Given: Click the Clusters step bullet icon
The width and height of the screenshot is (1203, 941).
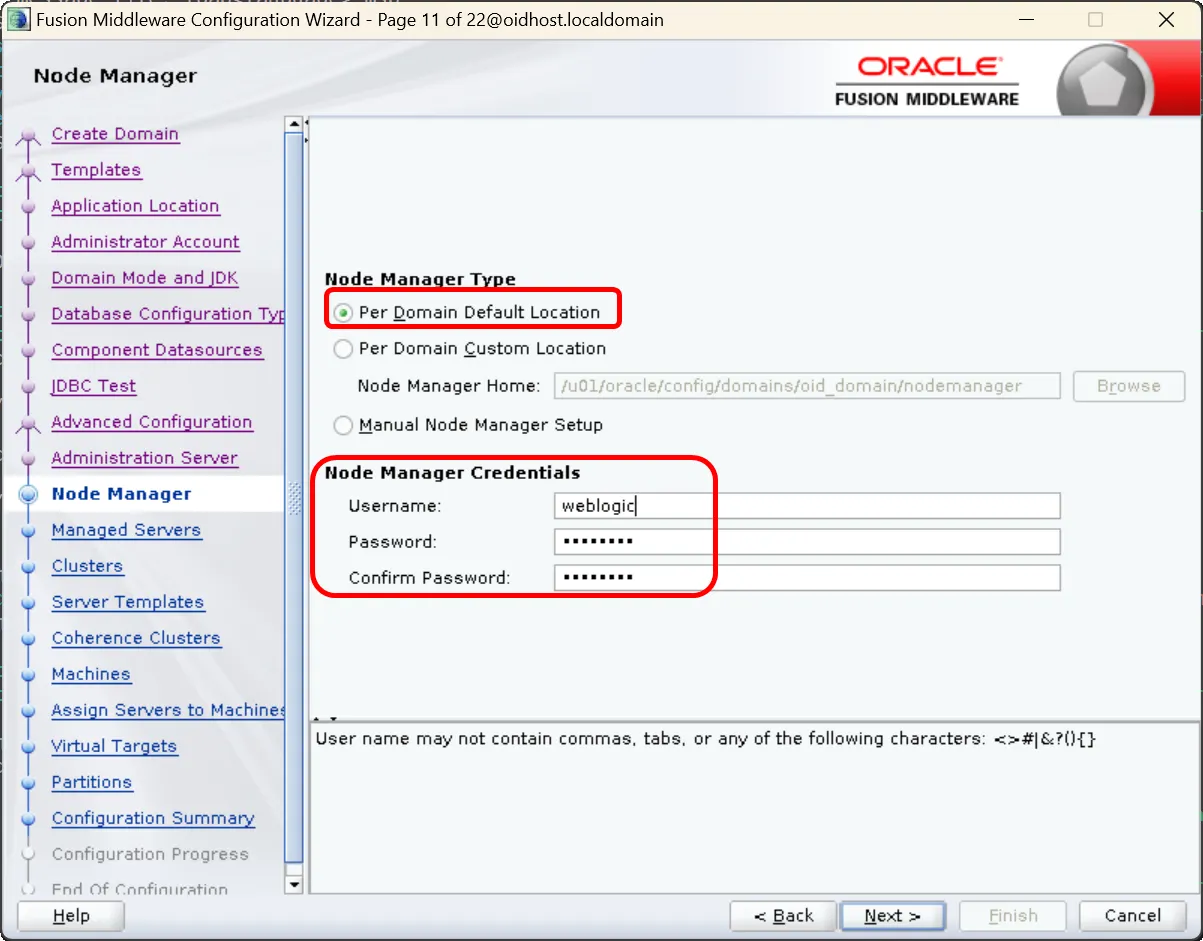Looking at the screenshot, I should tap(29, 566).
